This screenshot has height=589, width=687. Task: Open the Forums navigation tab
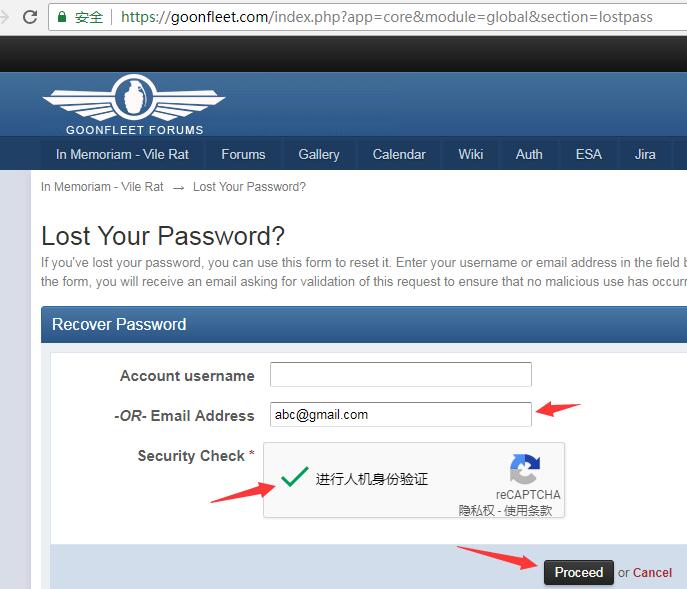click(x=243, y=154)
